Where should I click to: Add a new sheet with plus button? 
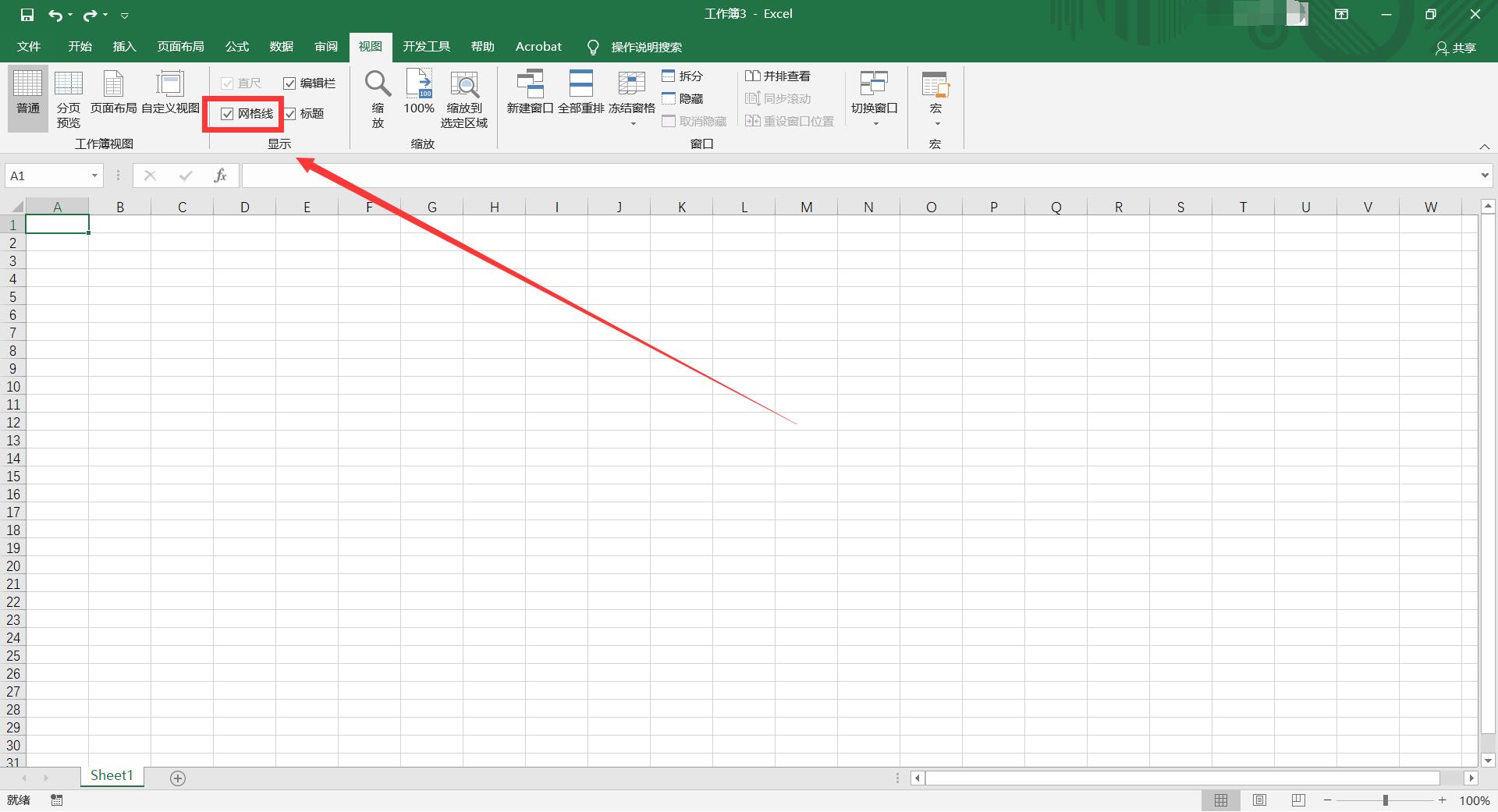[178, 778]
